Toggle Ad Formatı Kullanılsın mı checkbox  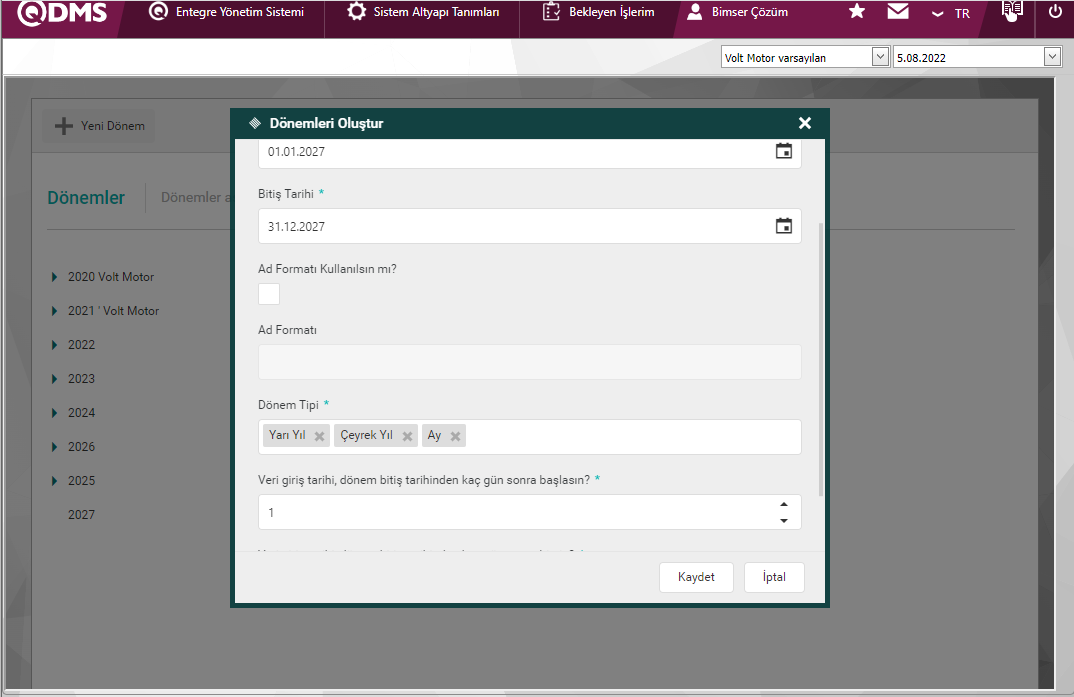tap(269, 294)
